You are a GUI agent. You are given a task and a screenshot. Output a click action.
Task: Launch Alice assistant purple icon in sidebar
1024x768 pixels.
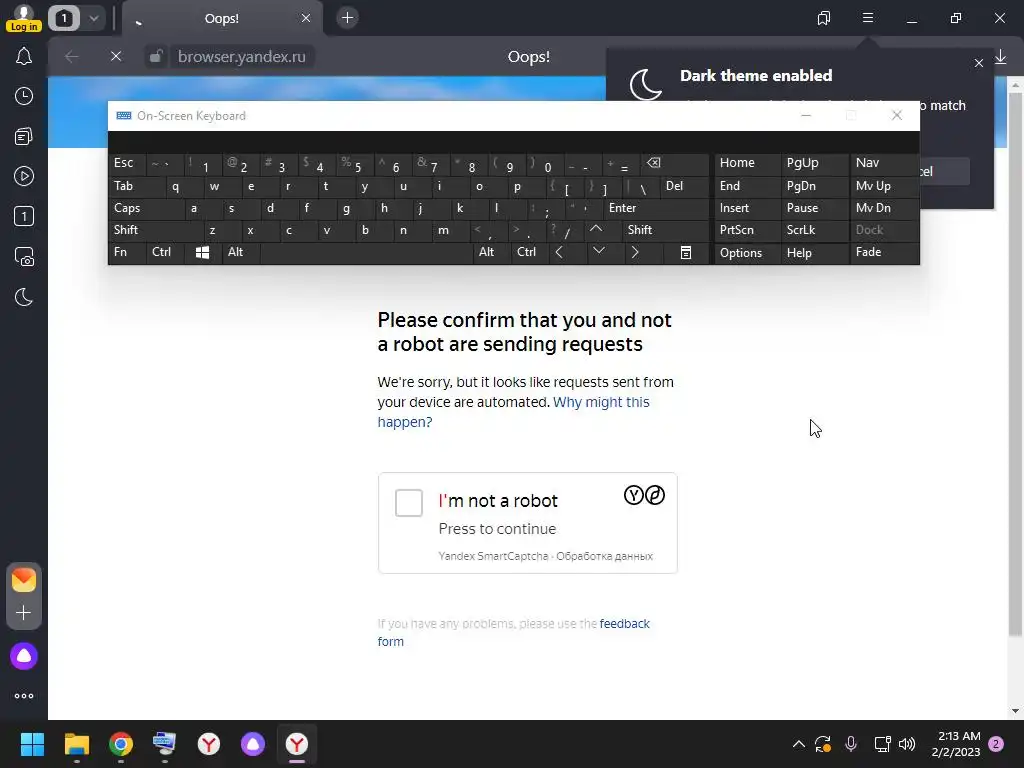pyautogui.click(x=24, y=656)
